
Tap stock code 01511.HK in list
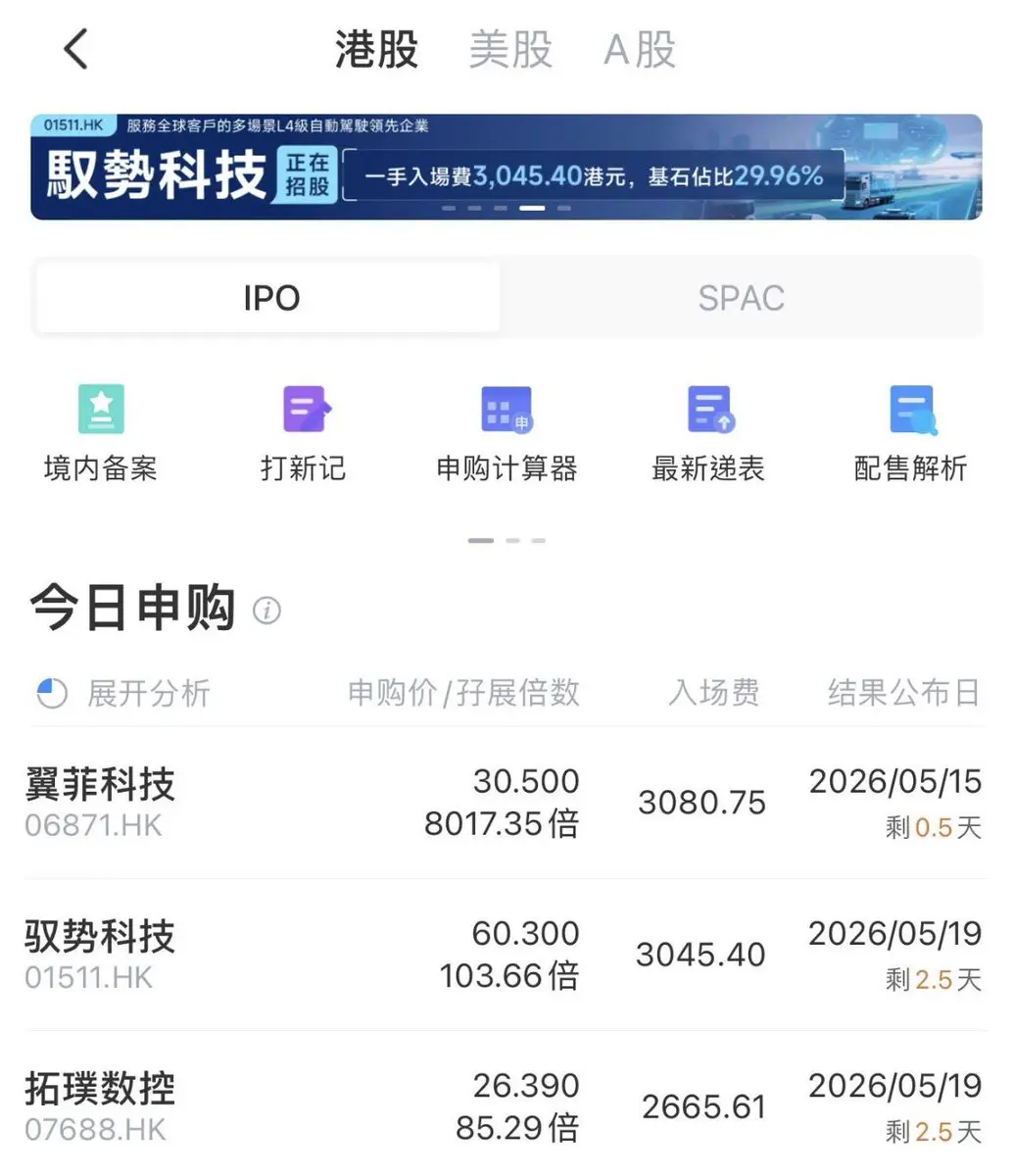89,977
